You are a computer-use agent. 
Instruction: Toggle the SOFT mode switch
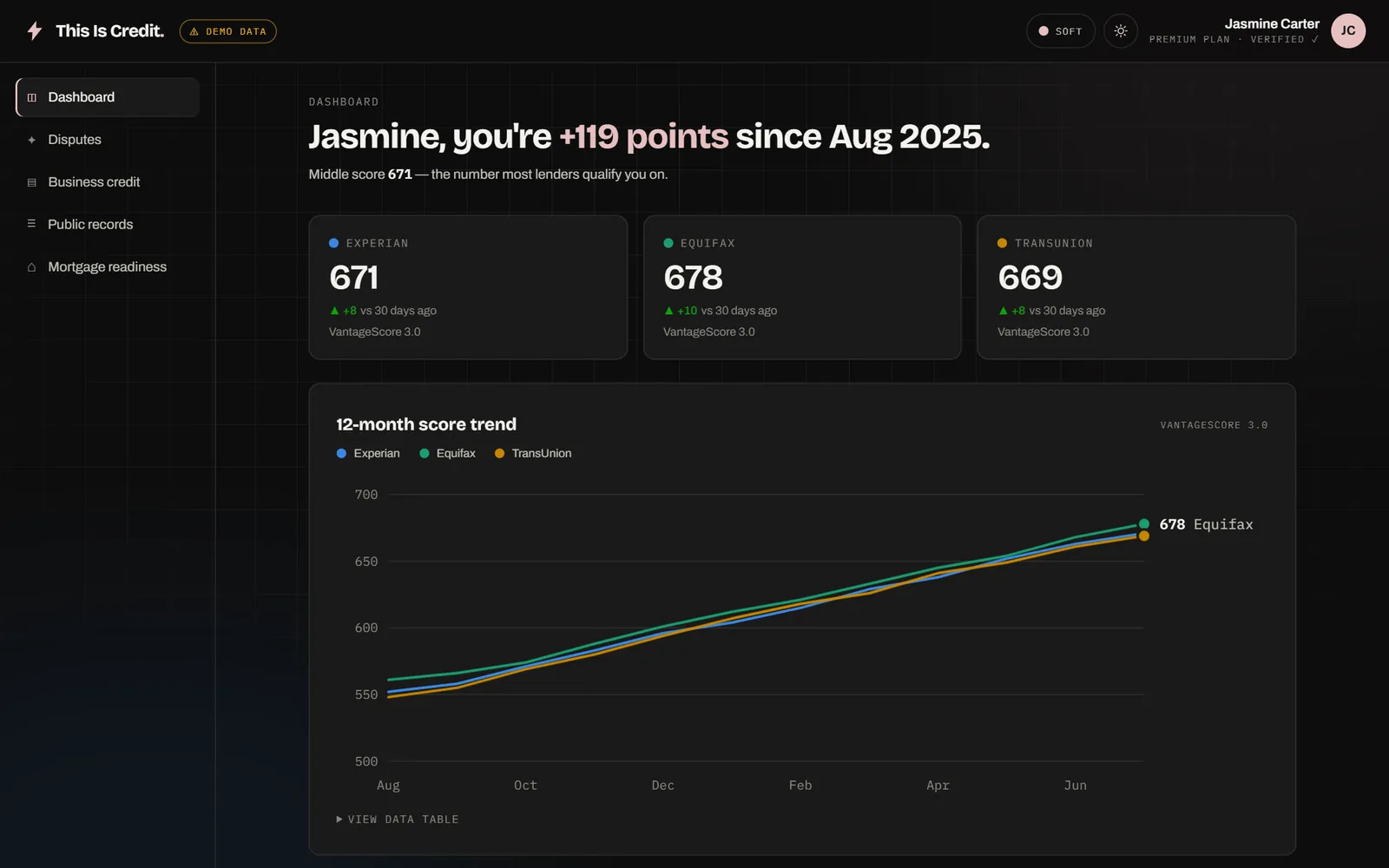pyautogui.click(x=1060, y=31)
